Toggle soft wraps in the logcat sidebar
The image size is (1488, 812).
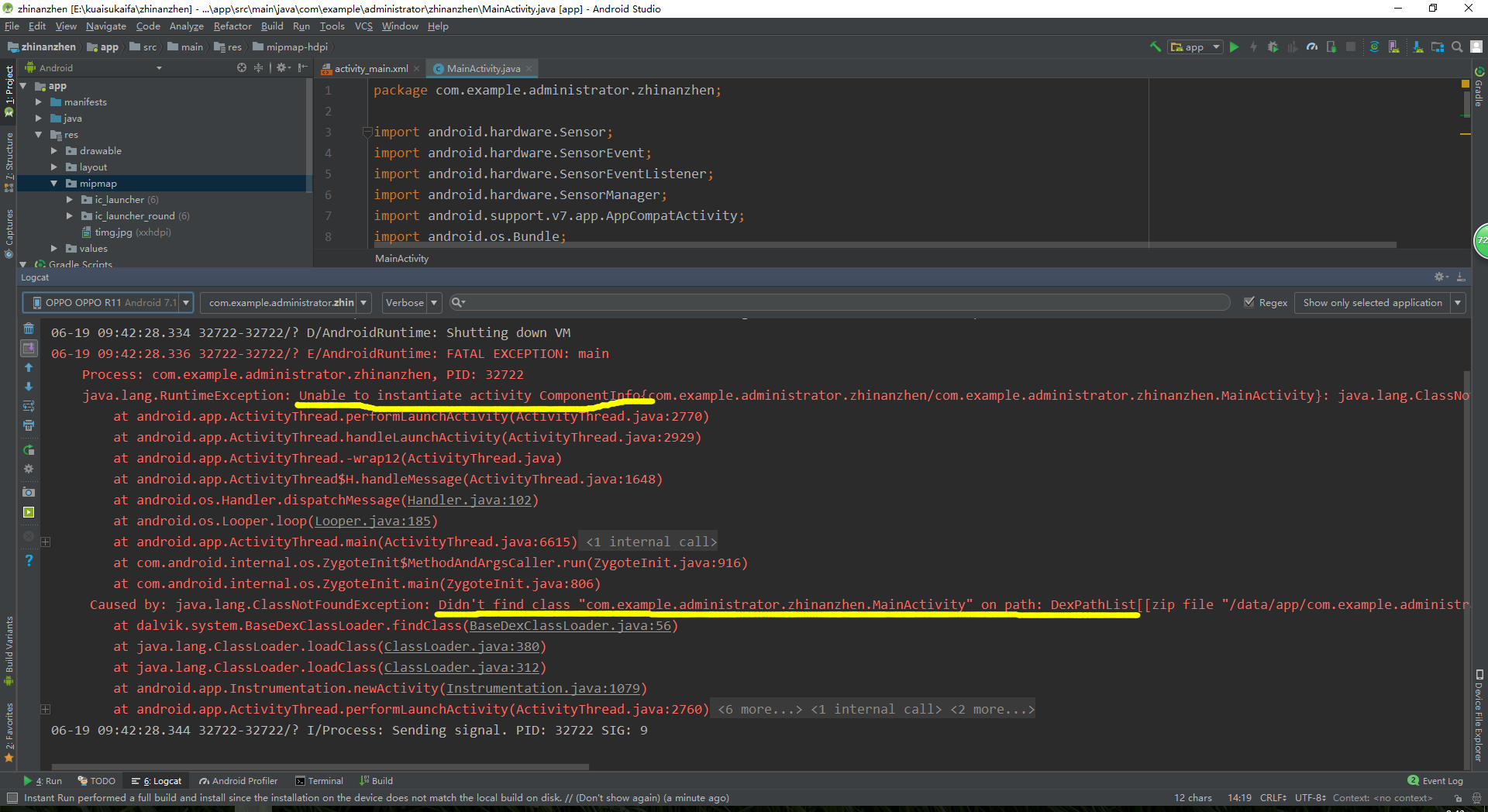(29, 406)
